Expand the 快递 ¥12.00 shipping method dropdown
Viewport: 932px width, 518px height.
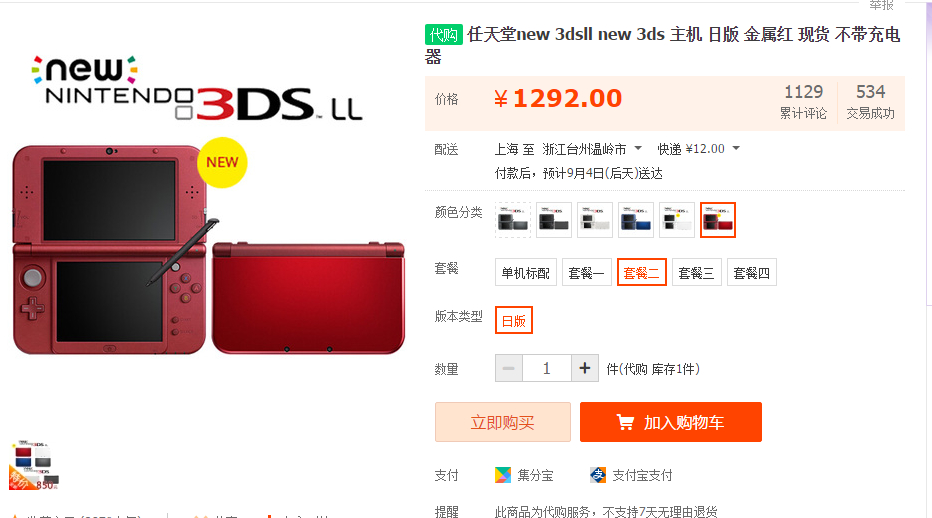pyautogui.click(x=698, y=149)
